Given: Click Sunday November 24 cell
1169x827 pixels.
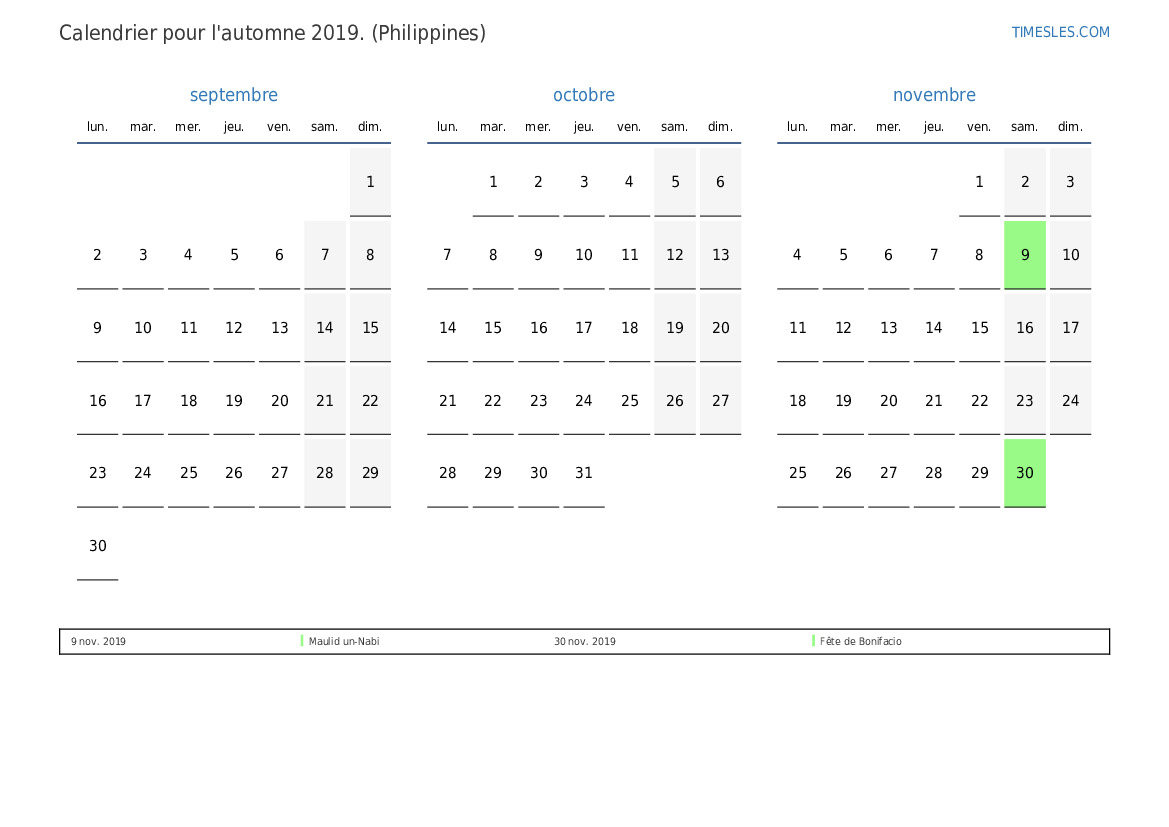Looking at the screenshot, I should pos(1070,401).
